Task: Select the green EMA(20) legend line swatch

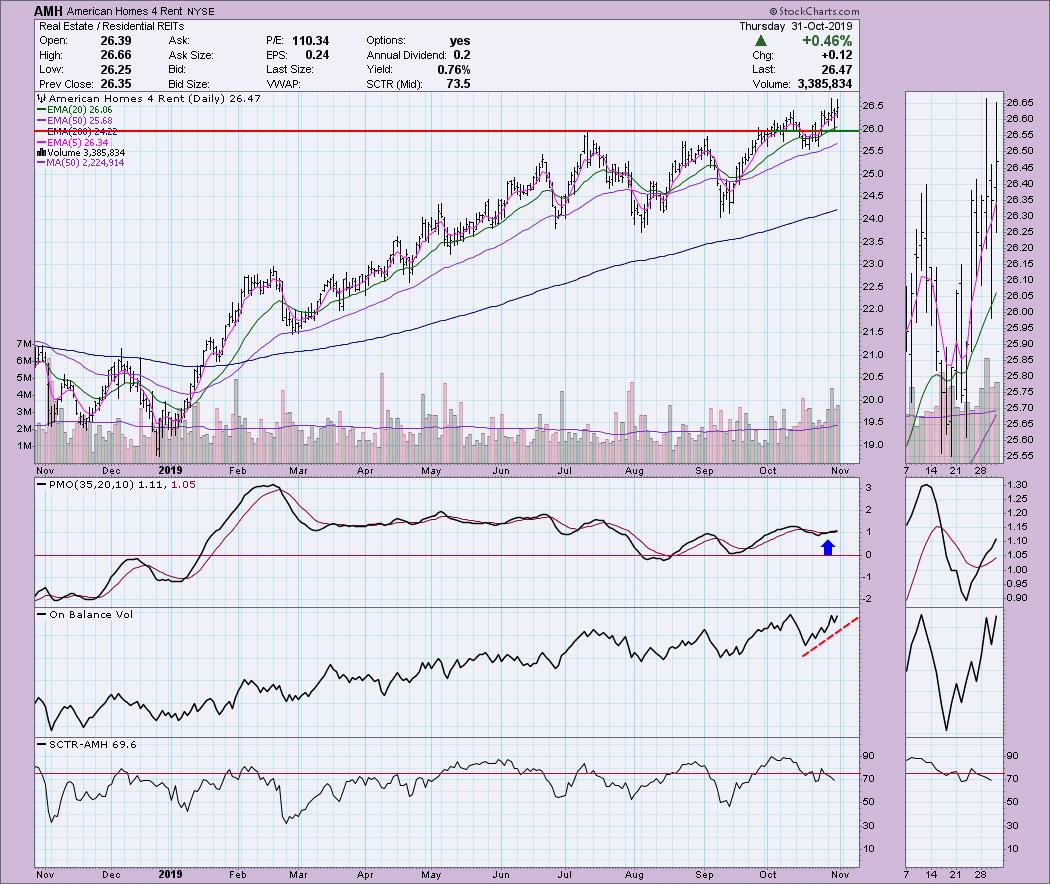Action: [42, 110]
